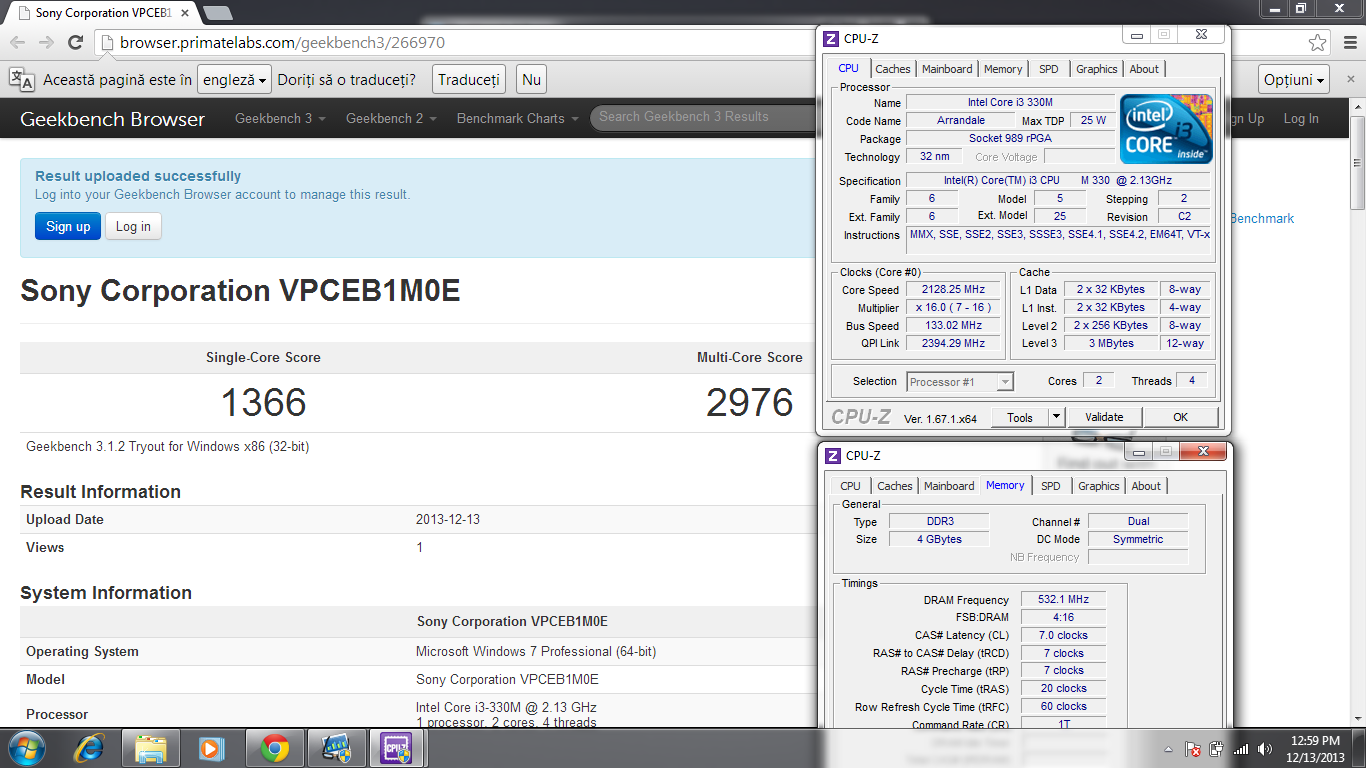Click the battery power tray icon

coord(1217,749)
